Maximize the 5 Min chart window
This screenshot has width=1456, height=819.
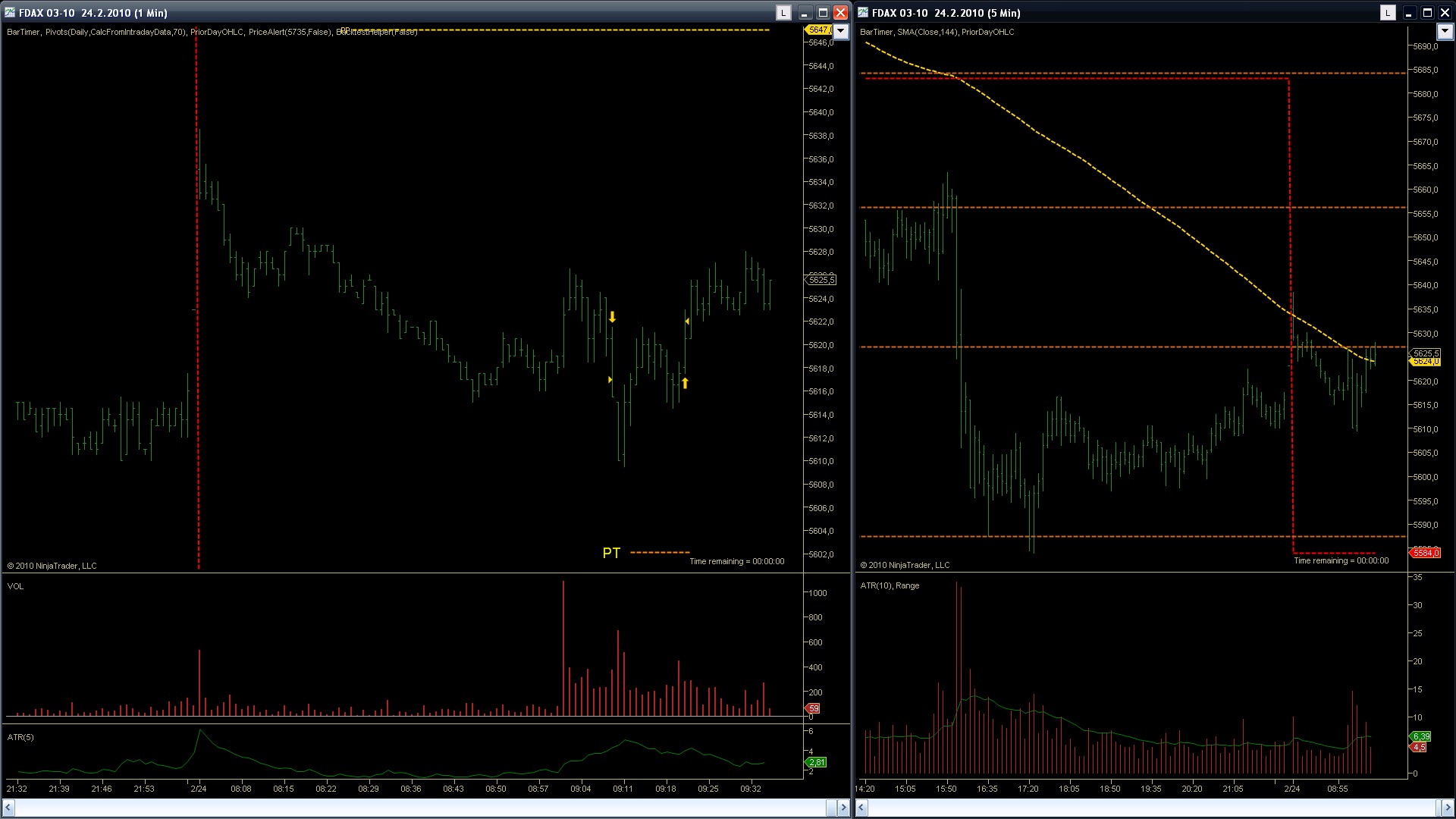pyautogui.click(x=1427, y=13)
